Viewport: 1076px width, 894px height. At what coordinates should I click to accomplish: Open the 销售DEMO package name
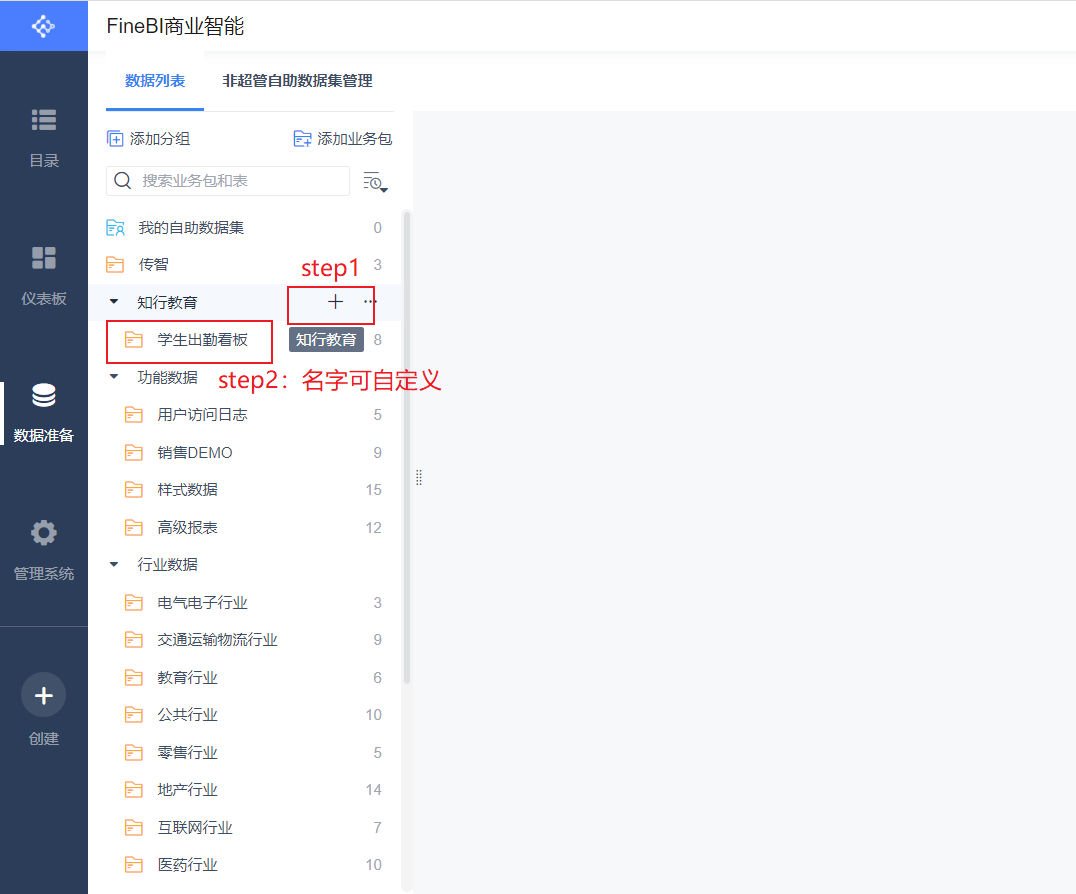pyautogui.click(x=195, y=453)
